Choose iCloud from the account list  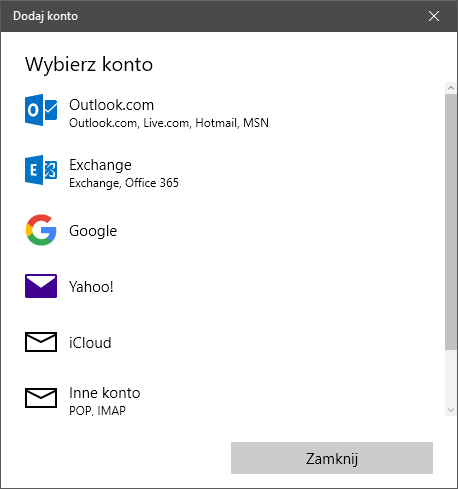point(90,343)
